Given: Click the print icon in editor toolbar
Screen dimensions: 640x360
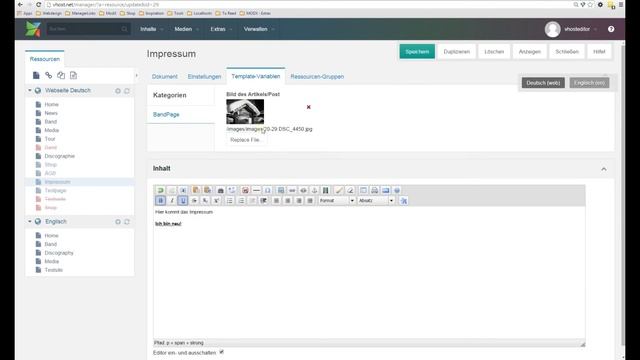Looking at the screenshot, I should pos(374,190).
